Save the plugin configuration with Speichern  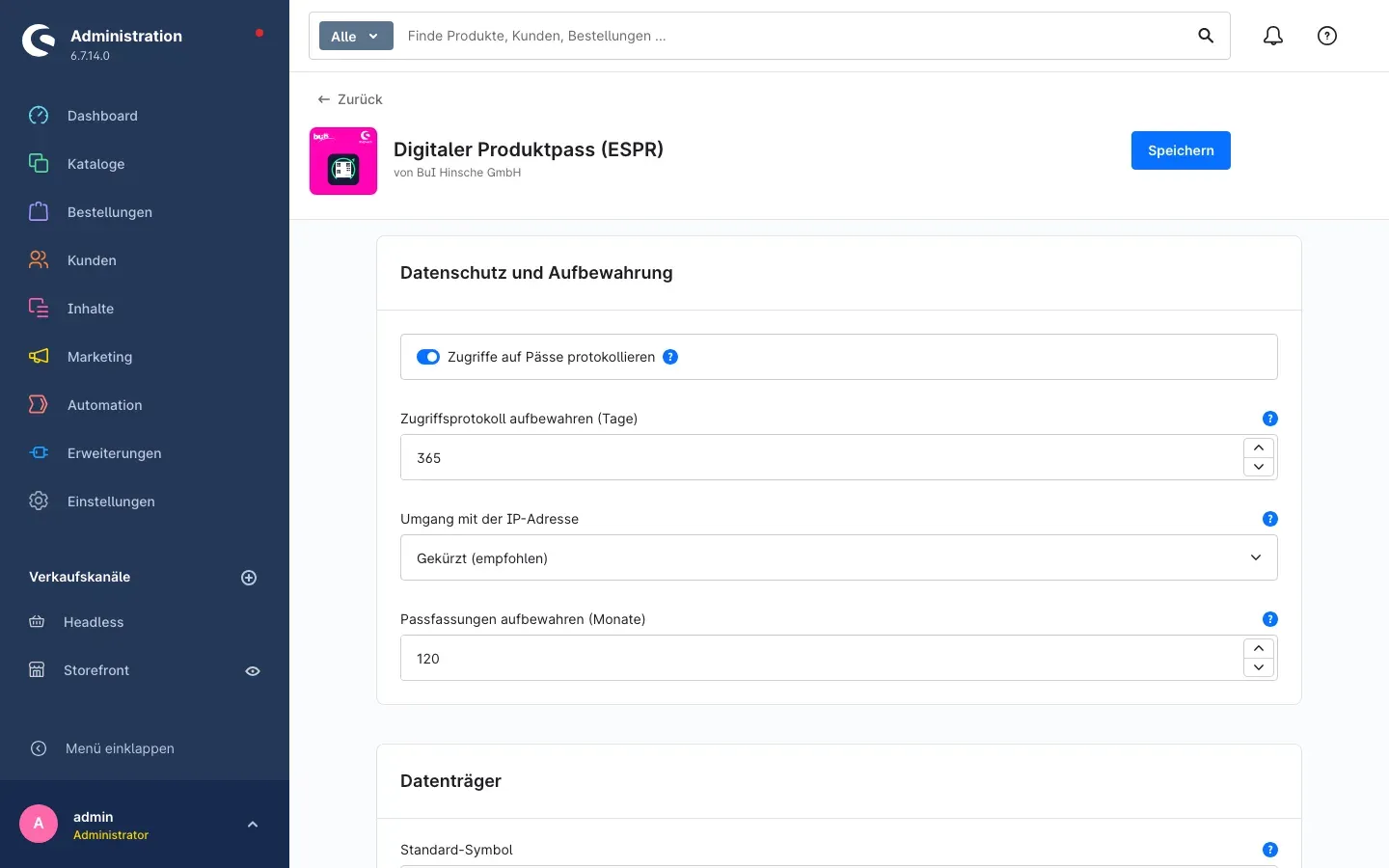1181,150
